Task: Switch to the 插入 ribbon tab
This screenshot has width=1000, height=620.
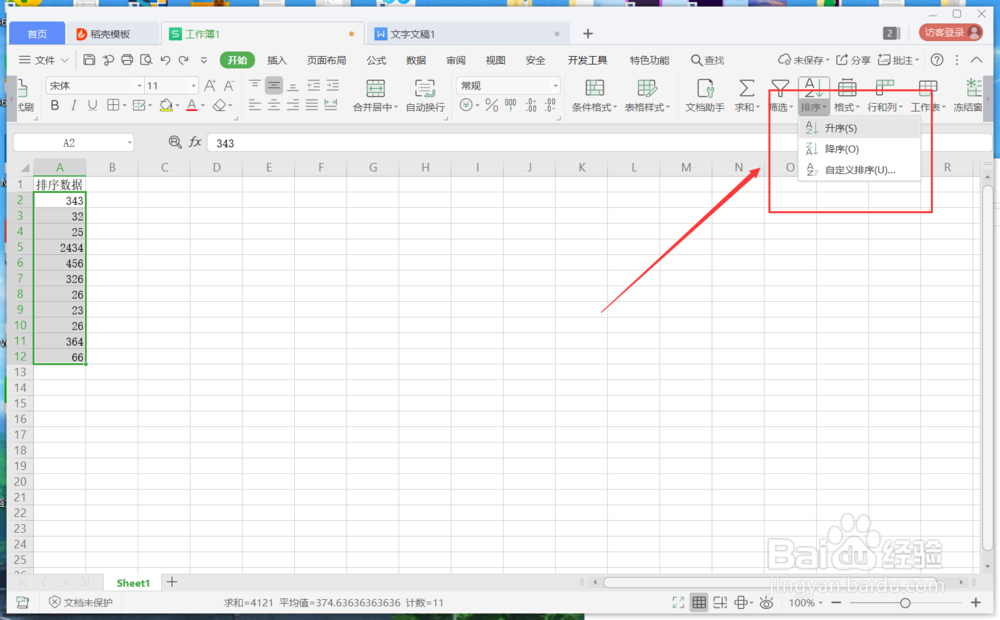Action: click(277, 60)
